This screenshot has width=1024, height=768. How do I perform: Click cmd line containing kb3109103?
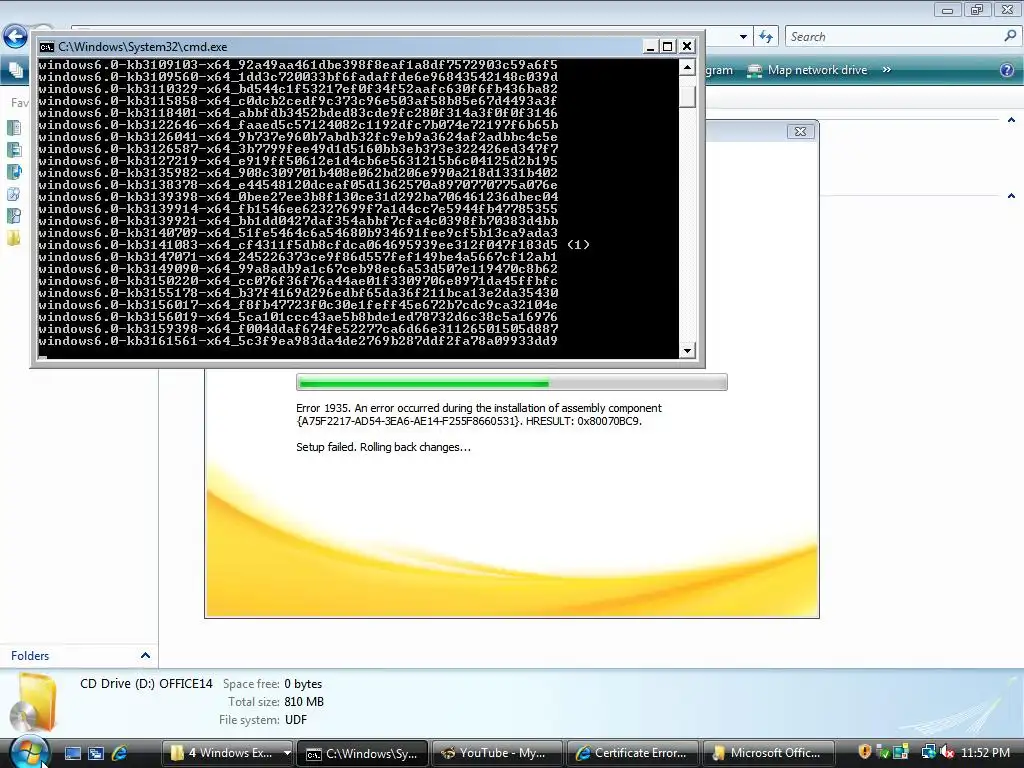tap(298, 65)
